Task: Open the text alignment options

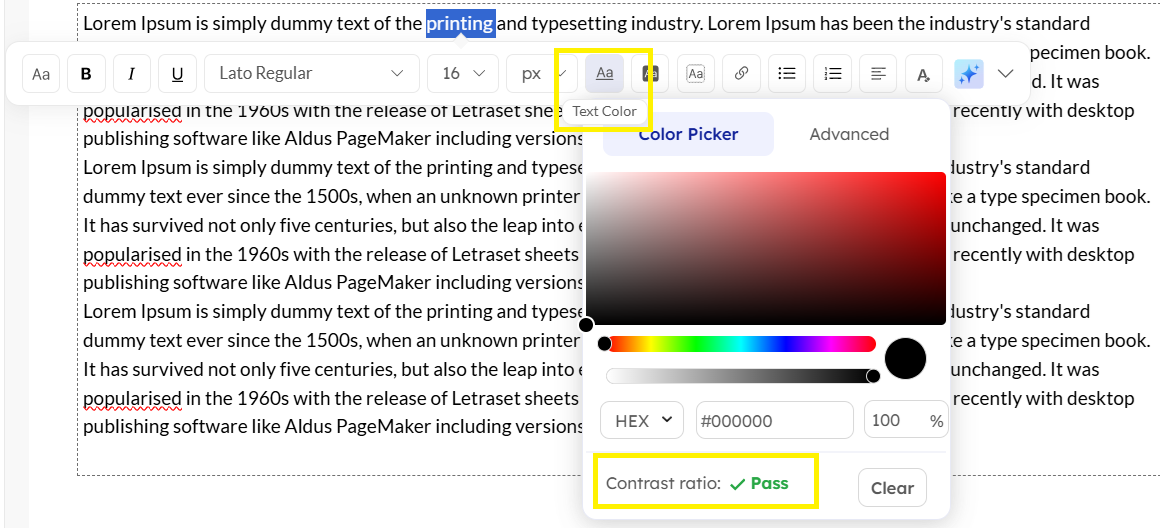Action: coord(878,73)
